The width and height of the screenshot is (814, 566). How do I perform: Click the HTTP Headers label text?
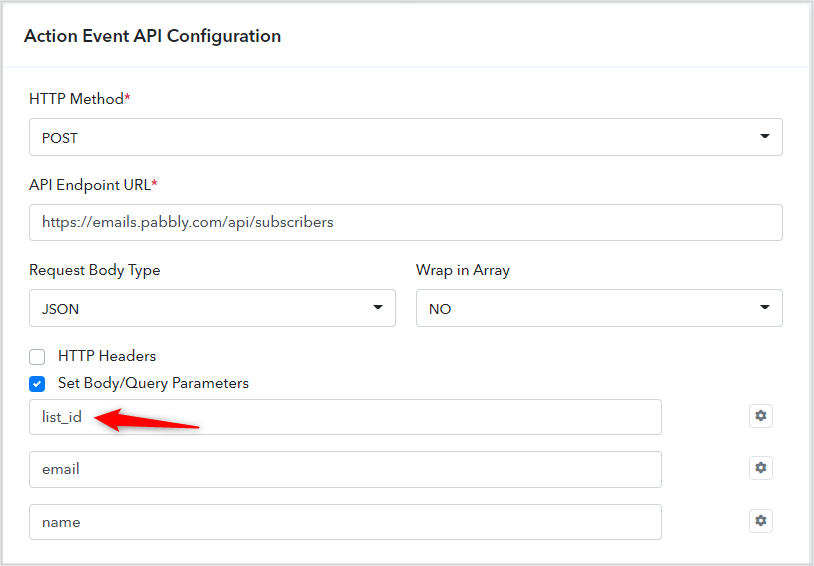click(107, 356)
